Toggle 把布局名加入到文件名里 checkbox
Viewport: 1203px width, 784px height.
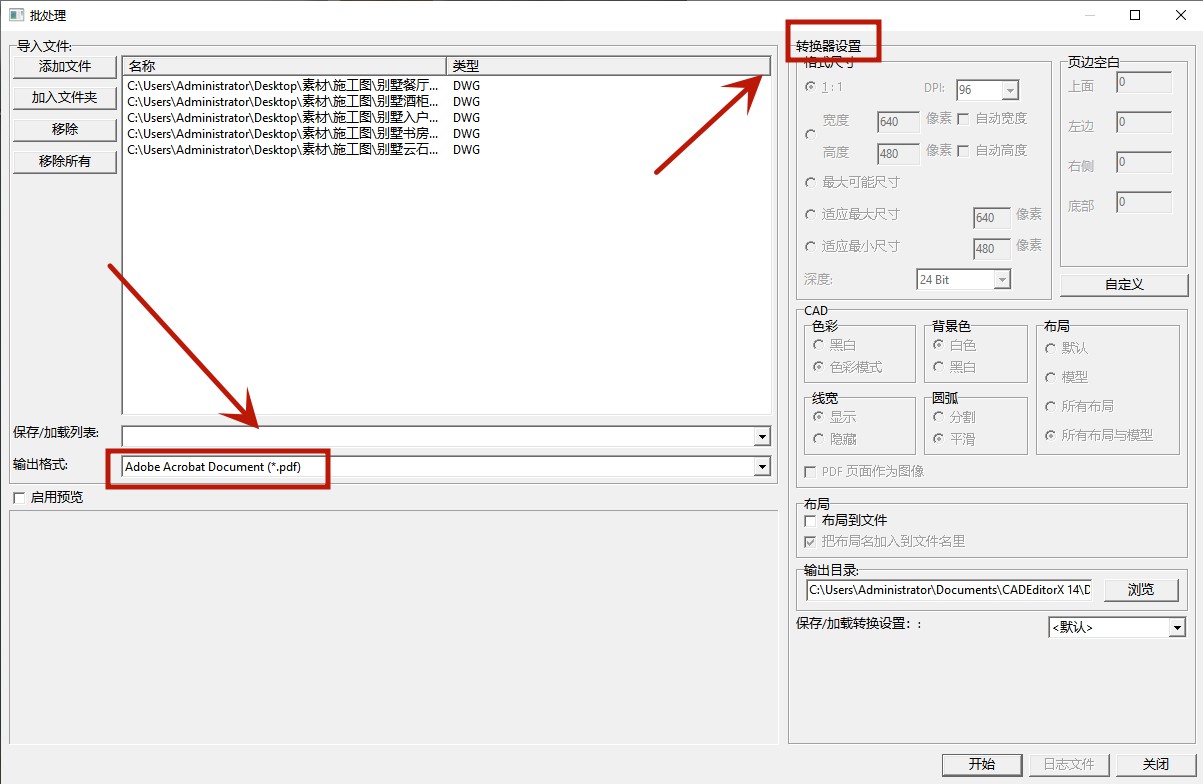click(x=811, y=541)
